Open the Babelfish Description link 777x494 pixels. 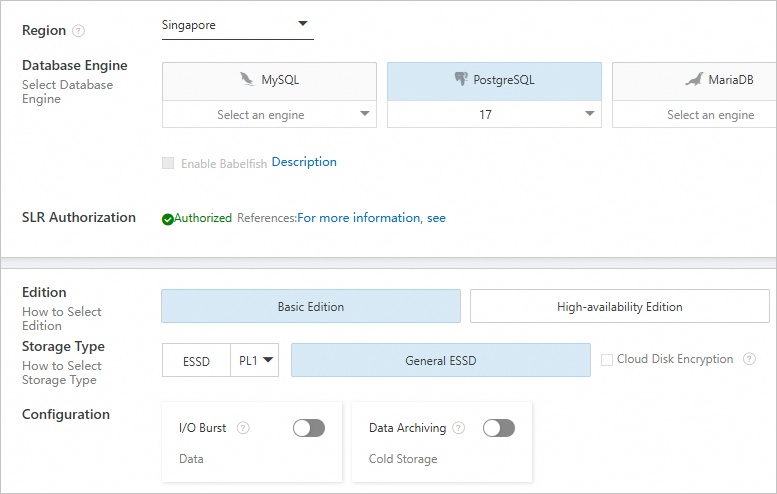click(304, 162)
